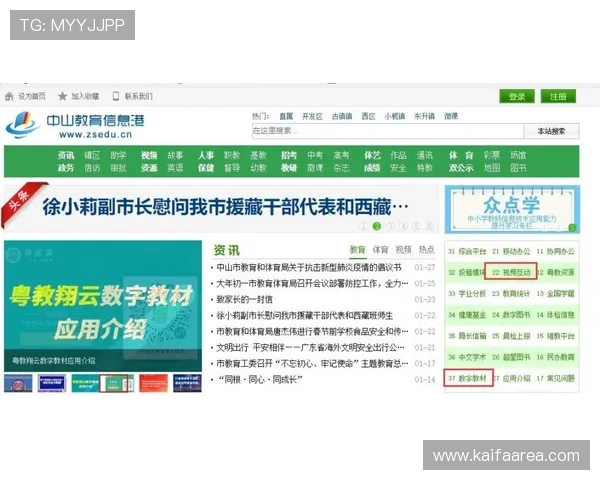Screen dimensions: 600x480
Task: Open 35 局长信箱 in the platform grid
Action: click(x=467, y=336)
